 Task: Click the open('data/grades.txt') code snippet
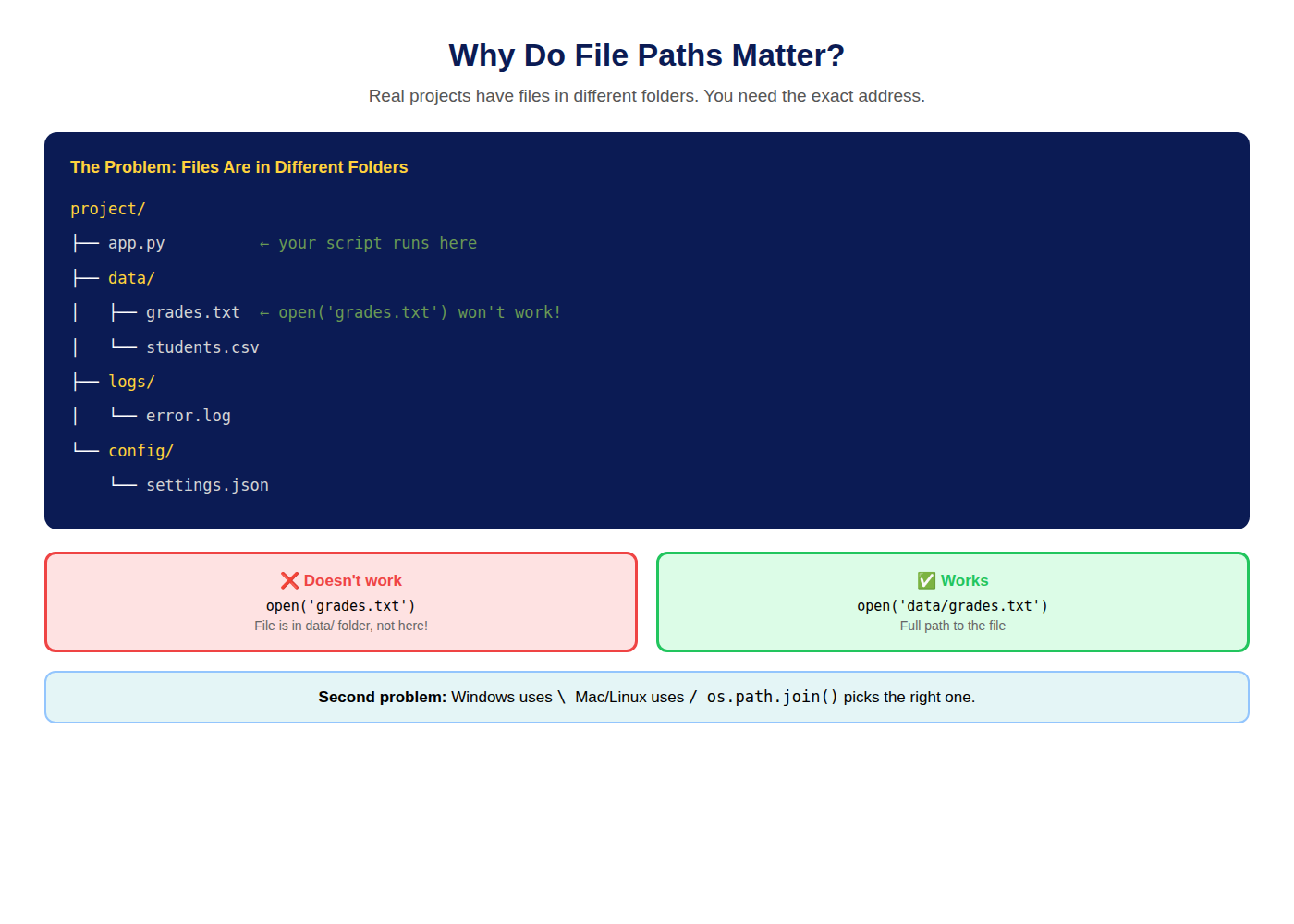(x=953, y=606)
